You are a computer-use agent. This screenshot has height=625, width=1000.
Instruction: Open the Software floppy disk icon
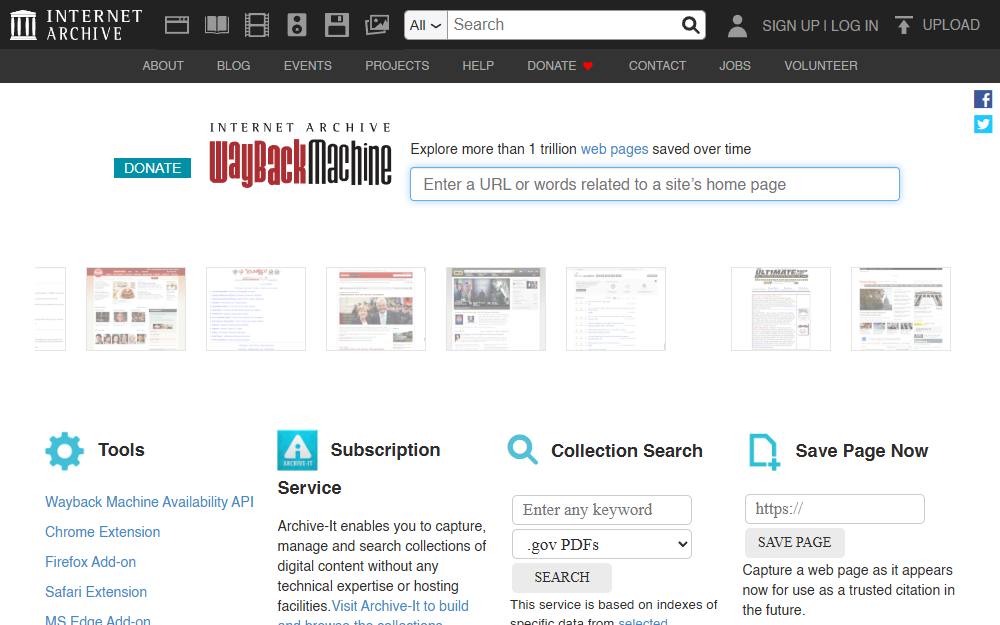tap(337, 25)
